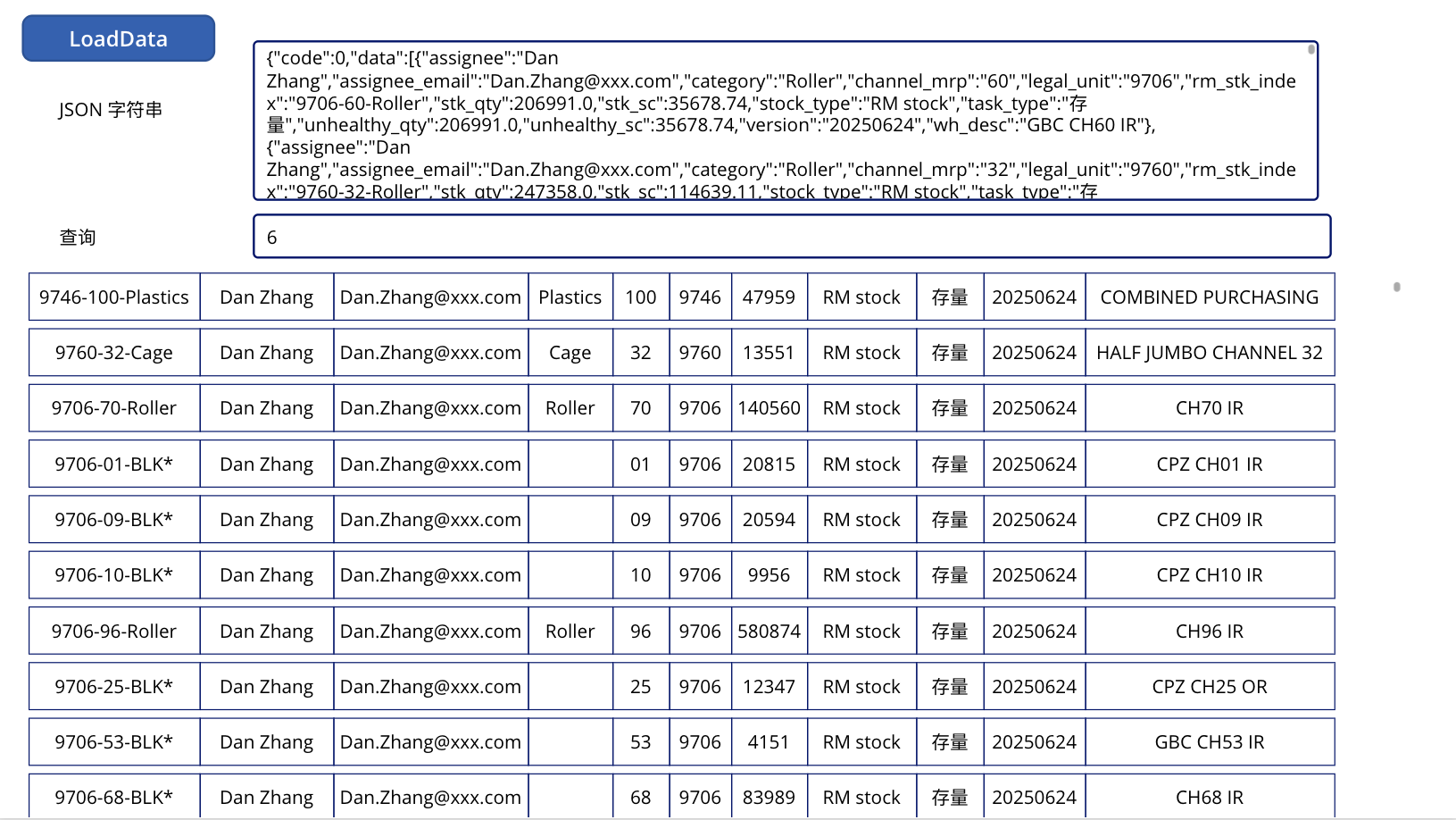Click version 20250624 in the 9706-25-BLK* row
1456x820 pixels.
(x=1035, y=687)
